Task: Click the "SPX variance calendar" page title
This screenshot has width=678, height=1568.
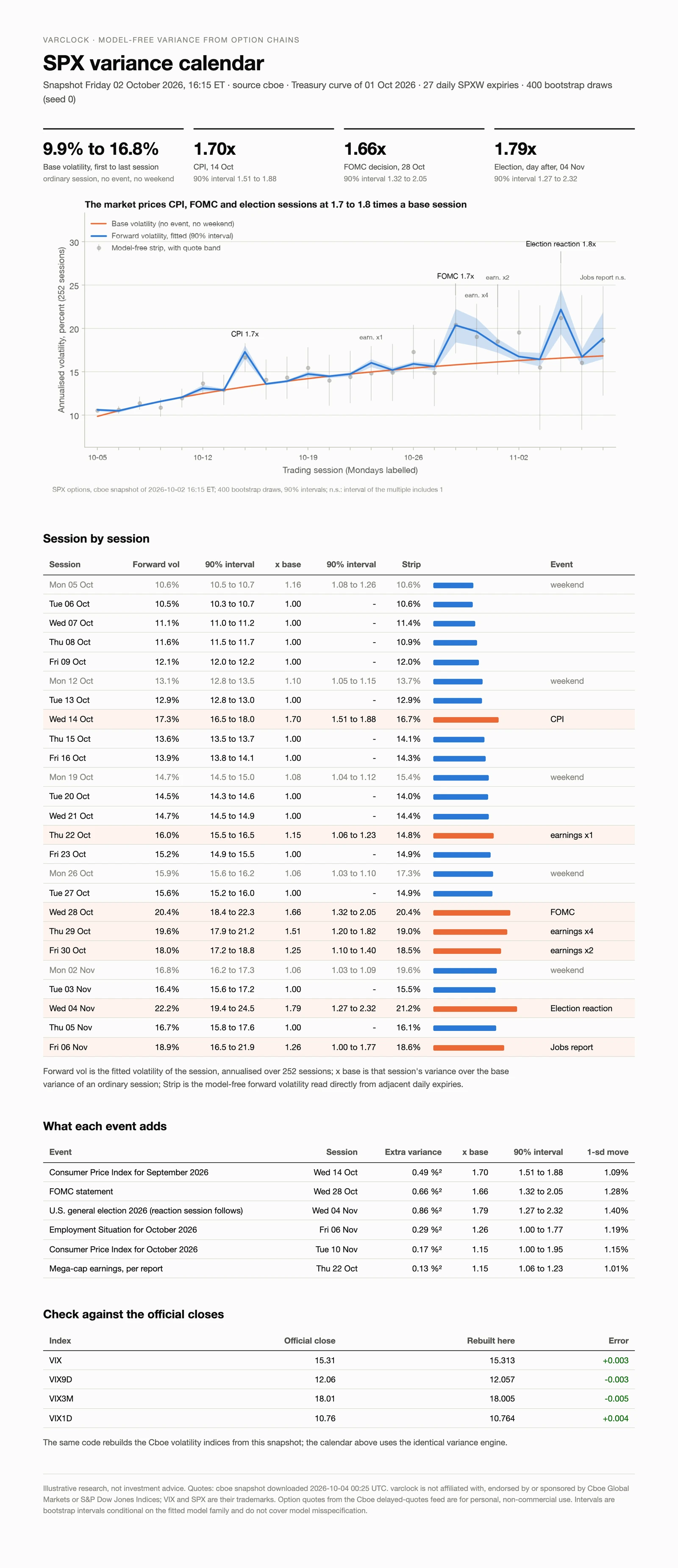Action: 153,63
